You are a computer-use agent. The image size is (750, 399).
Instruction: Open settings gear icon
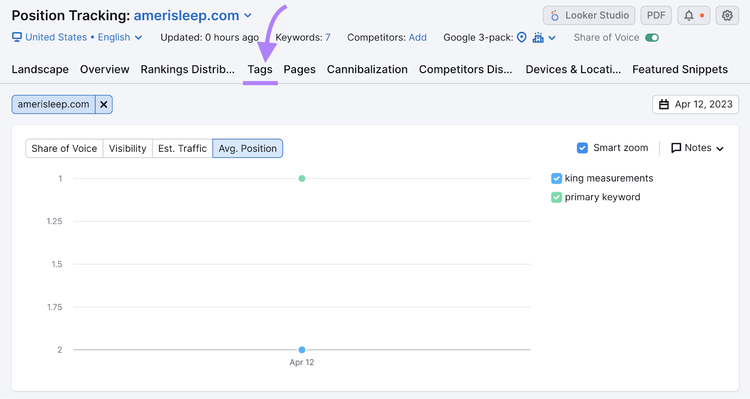(727, 15)
